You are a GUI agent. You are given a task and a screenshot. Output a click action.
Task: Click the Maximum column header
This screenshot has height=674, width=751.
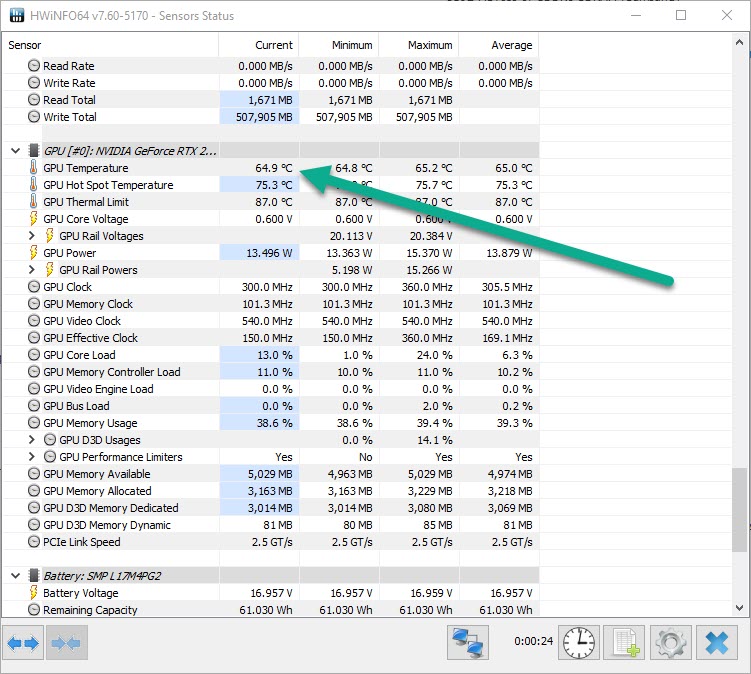click(x=419, y=45)
